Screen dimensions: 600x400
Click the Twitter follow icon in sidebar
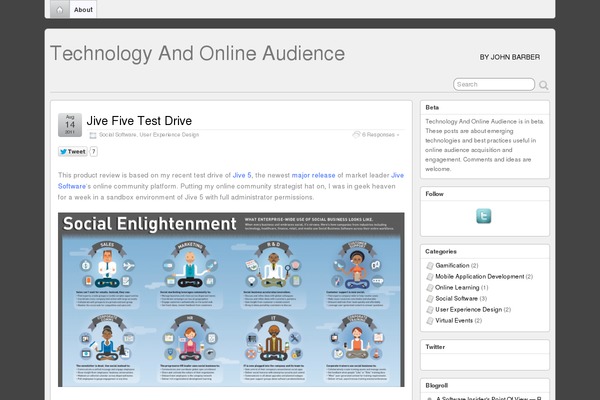click(x=484, y=216)
